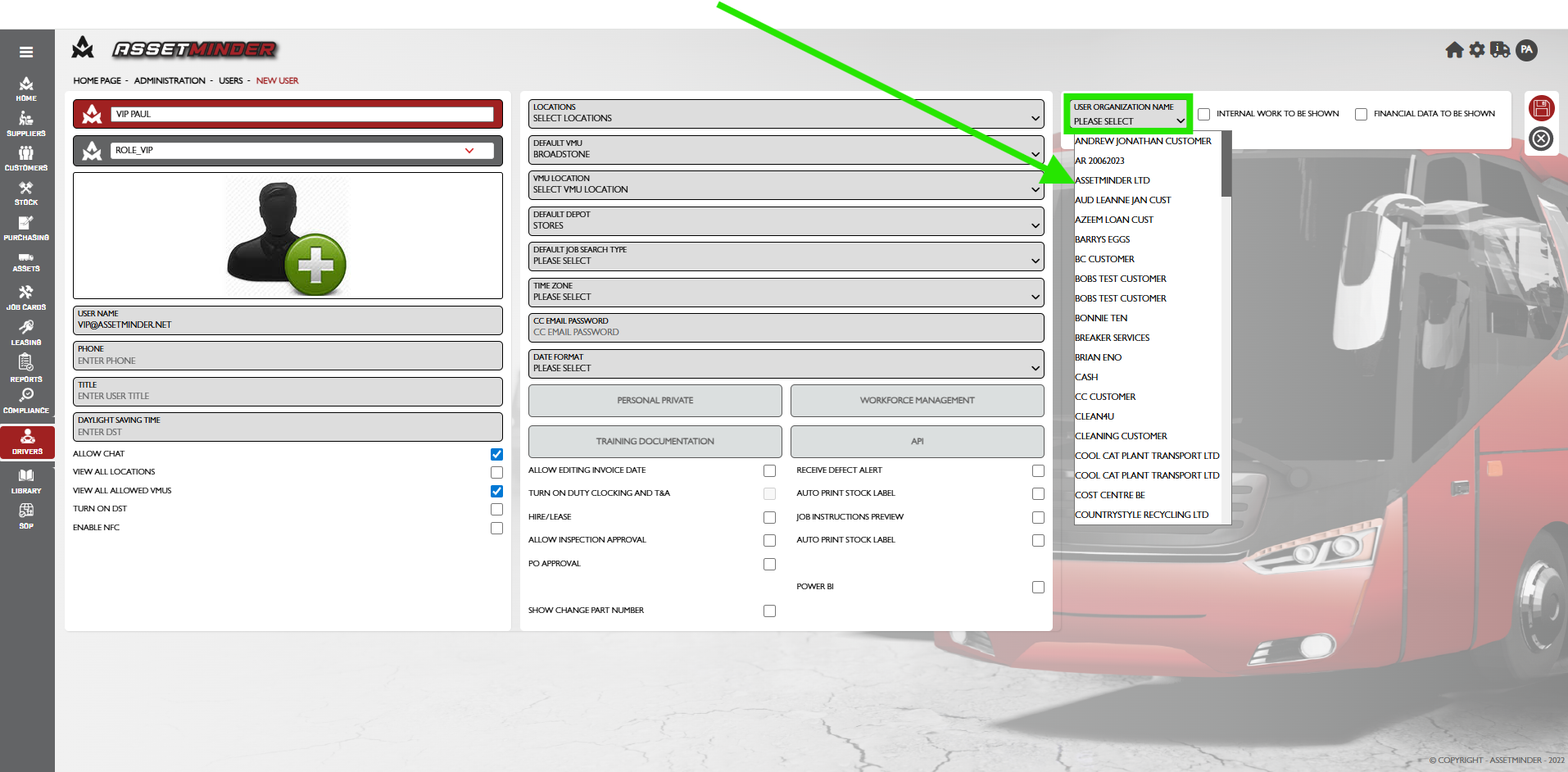Screen dimensions: 1568x772
Task: Open settings gear in header
Action: [x=1477, y=51]
